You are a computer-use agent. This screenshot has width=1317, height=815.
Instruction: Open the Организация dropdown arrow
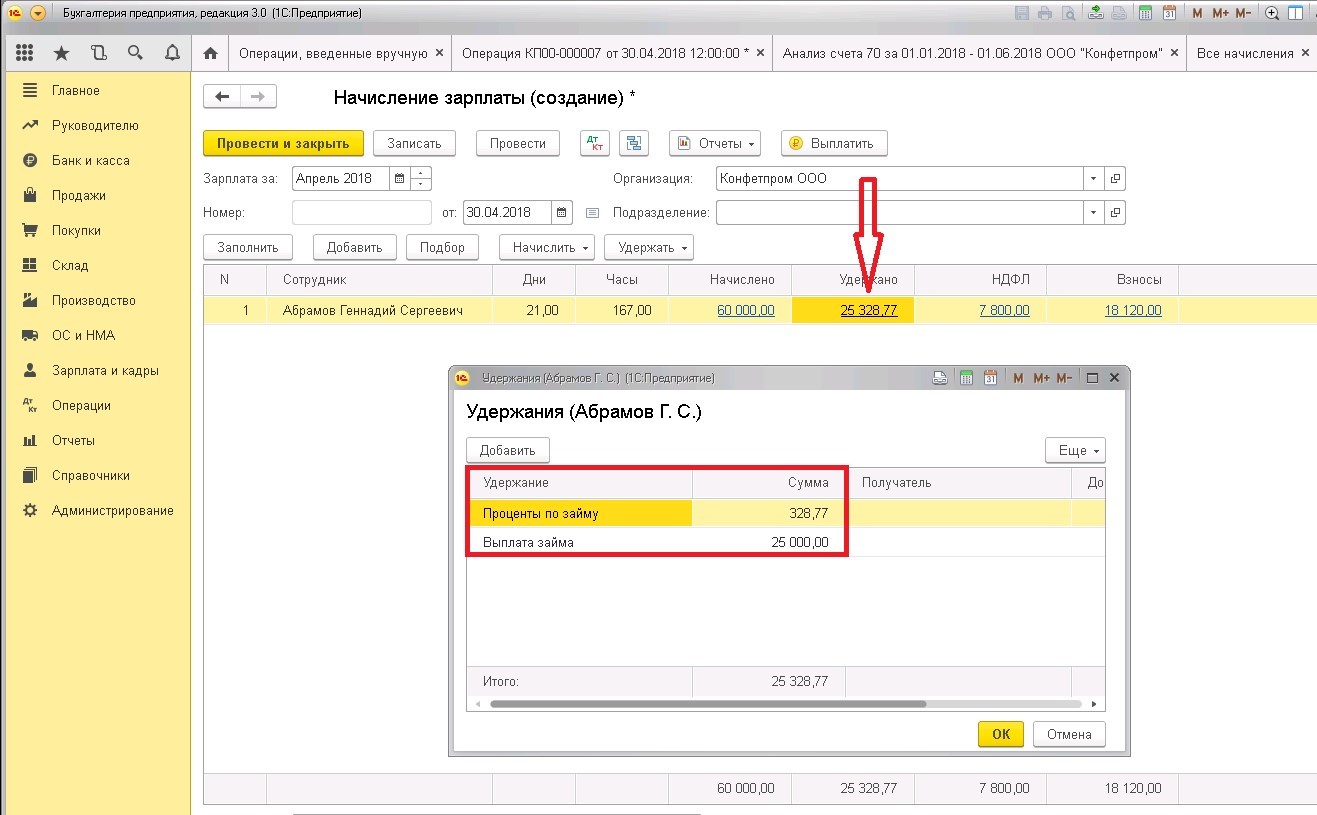point(1092,179)
